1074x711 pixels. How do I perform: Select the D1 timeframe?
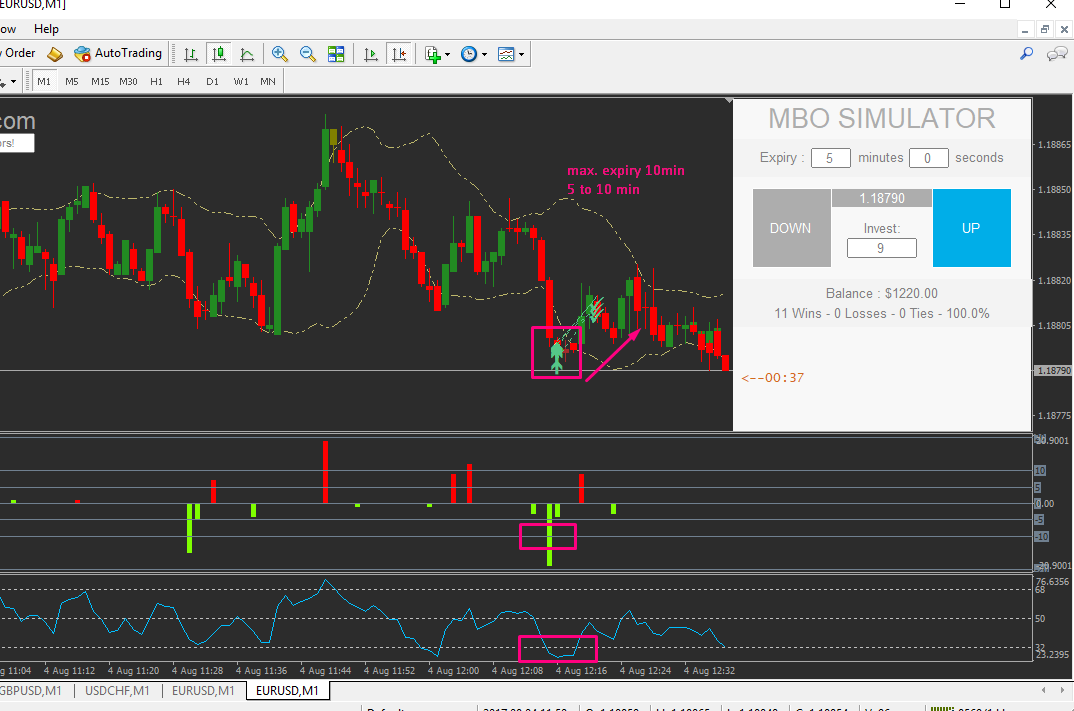(x=212, y=82)
